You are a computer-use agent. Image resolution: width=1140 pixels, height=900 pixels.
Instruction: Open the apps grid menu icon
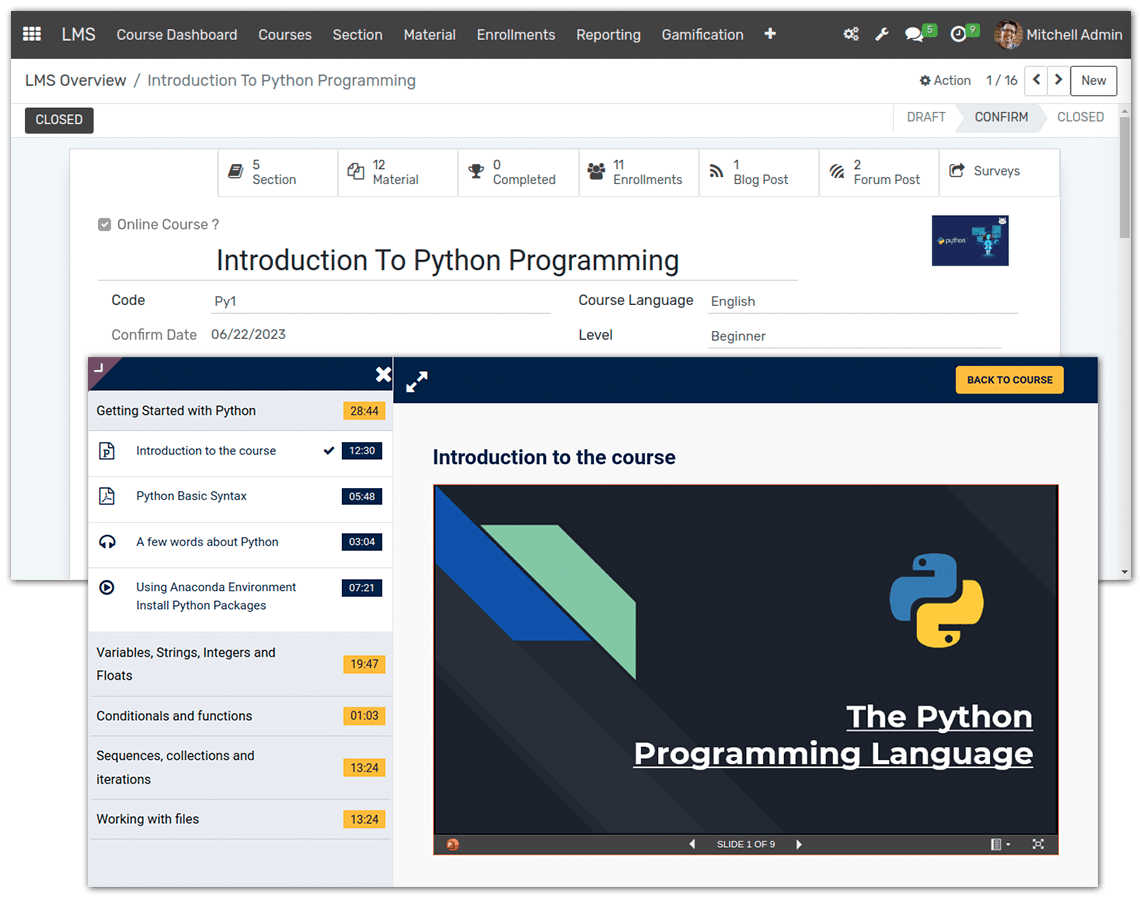(32, 34)
